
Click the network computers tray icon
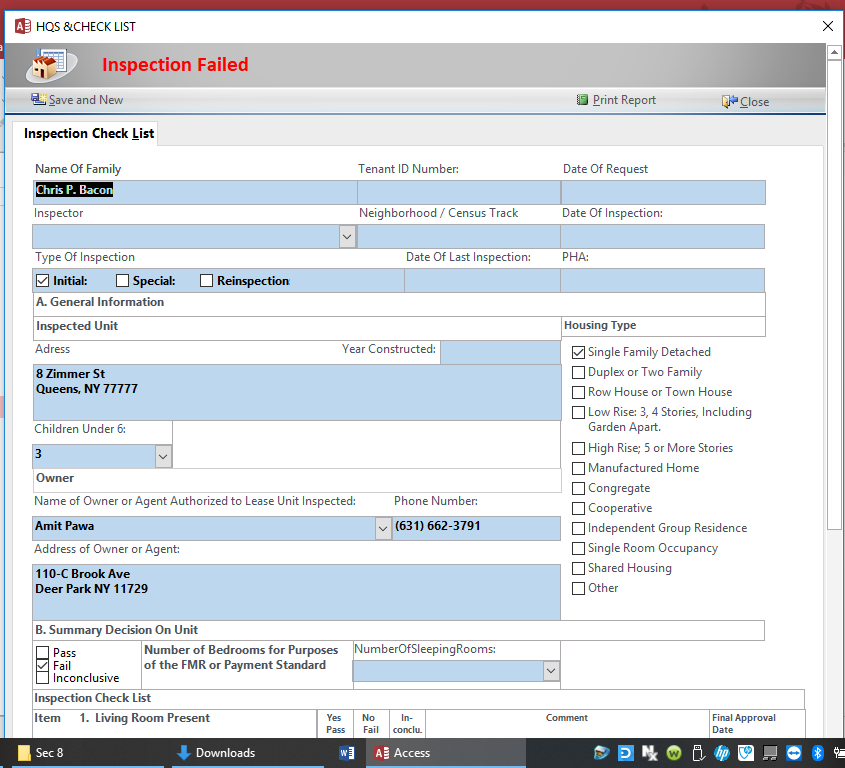coord(770,752)
